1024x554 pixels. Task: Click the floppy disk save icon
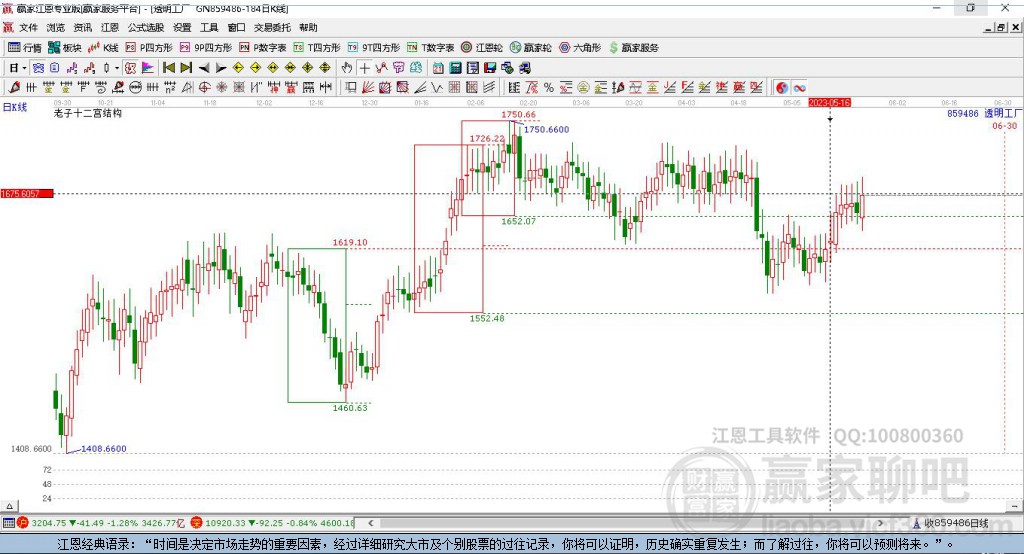490,68
